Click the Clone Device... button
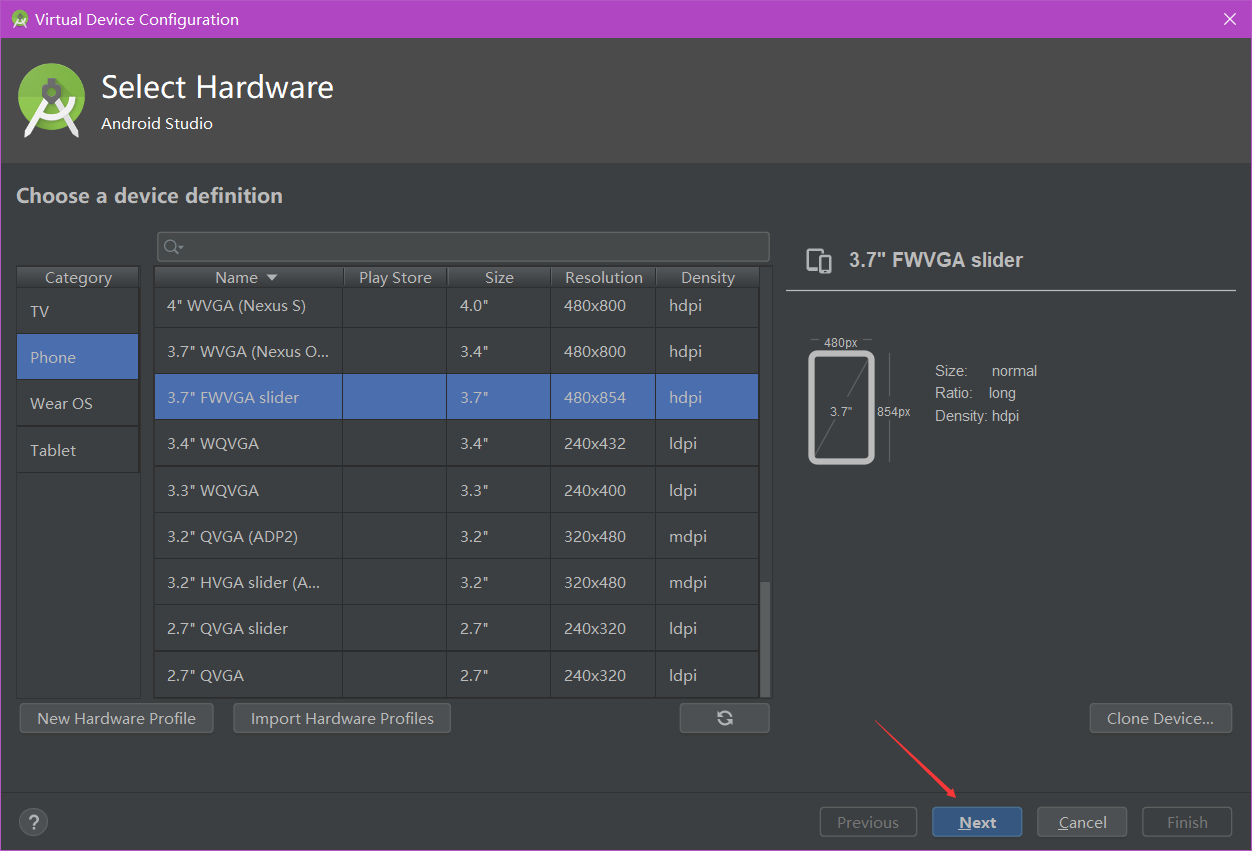 click(1160, 718)
